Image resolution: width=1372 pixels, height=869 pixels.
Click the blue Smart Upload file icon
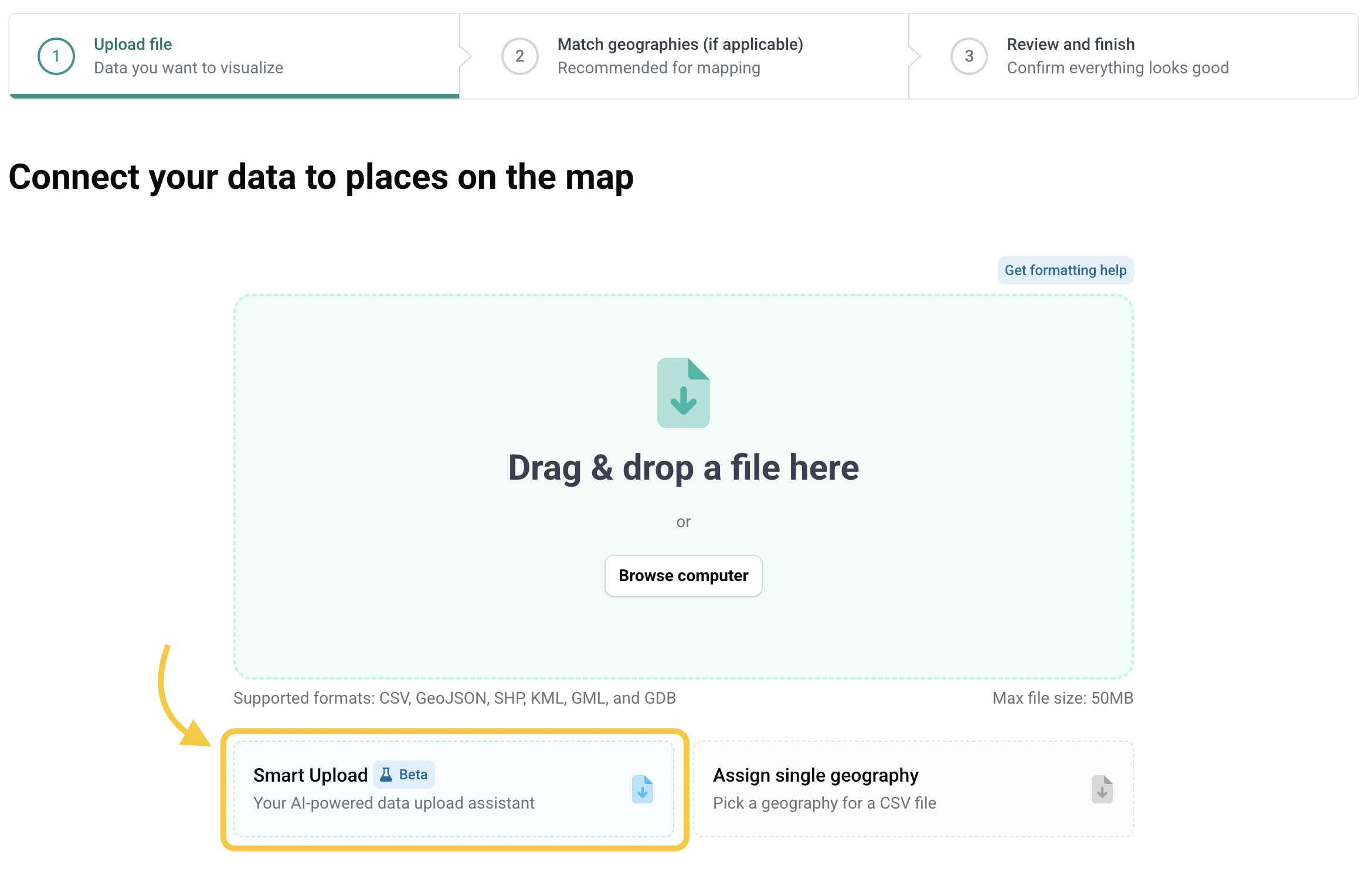[642, 789]
